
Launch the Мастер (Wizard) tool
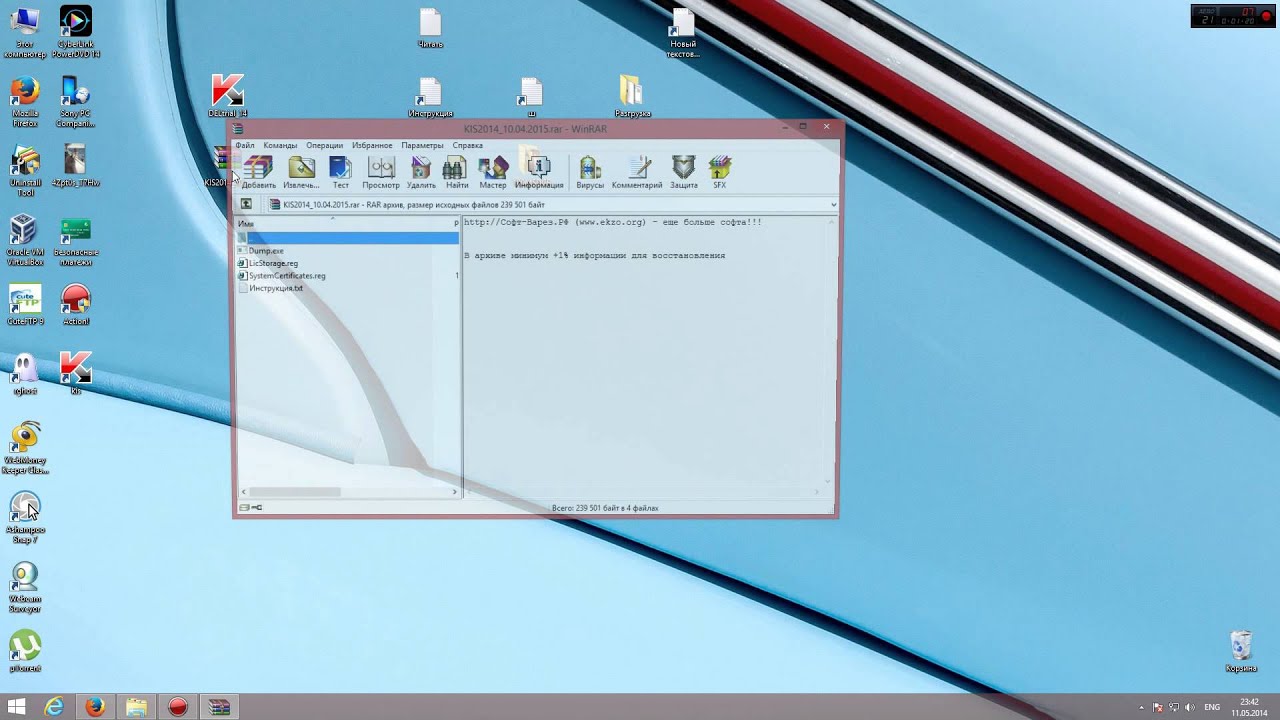coord(493,171)
